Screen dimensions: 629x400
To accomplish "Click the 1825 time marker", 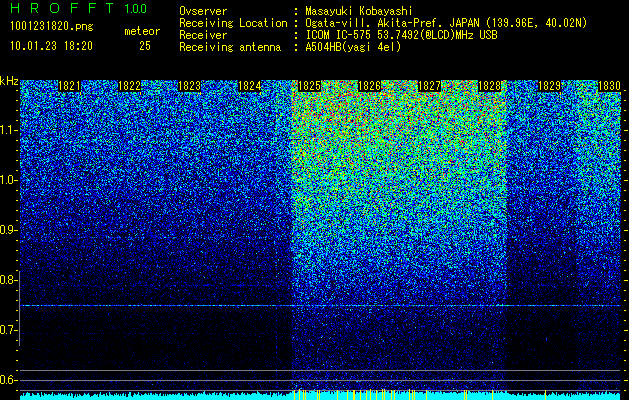I will point(310,86).
